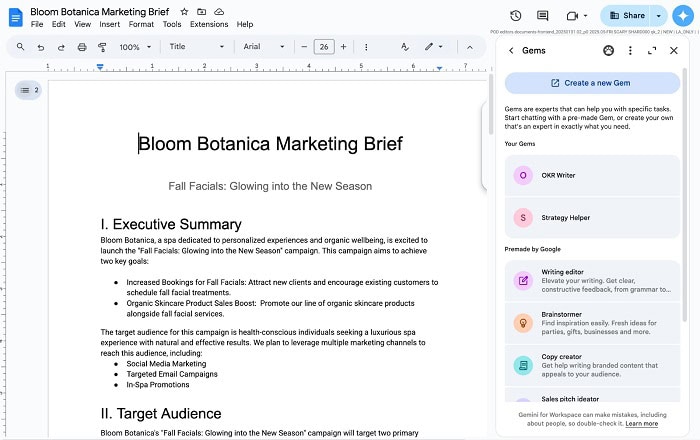Open the comments panel icon
700x440 pixels.
coord(543,16)
